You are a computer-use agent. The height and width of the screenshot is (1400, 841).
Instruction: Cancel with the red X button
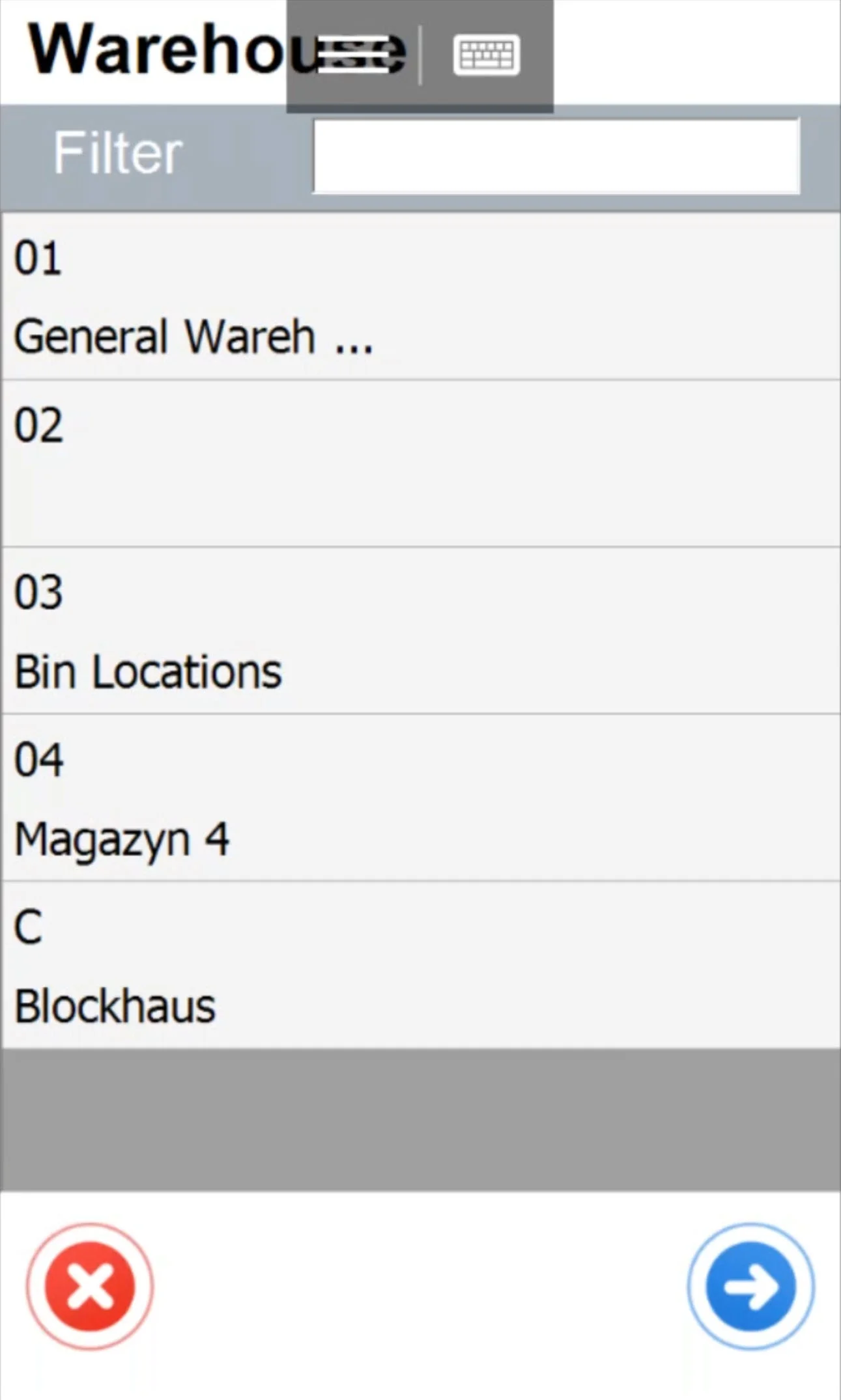90,1287
